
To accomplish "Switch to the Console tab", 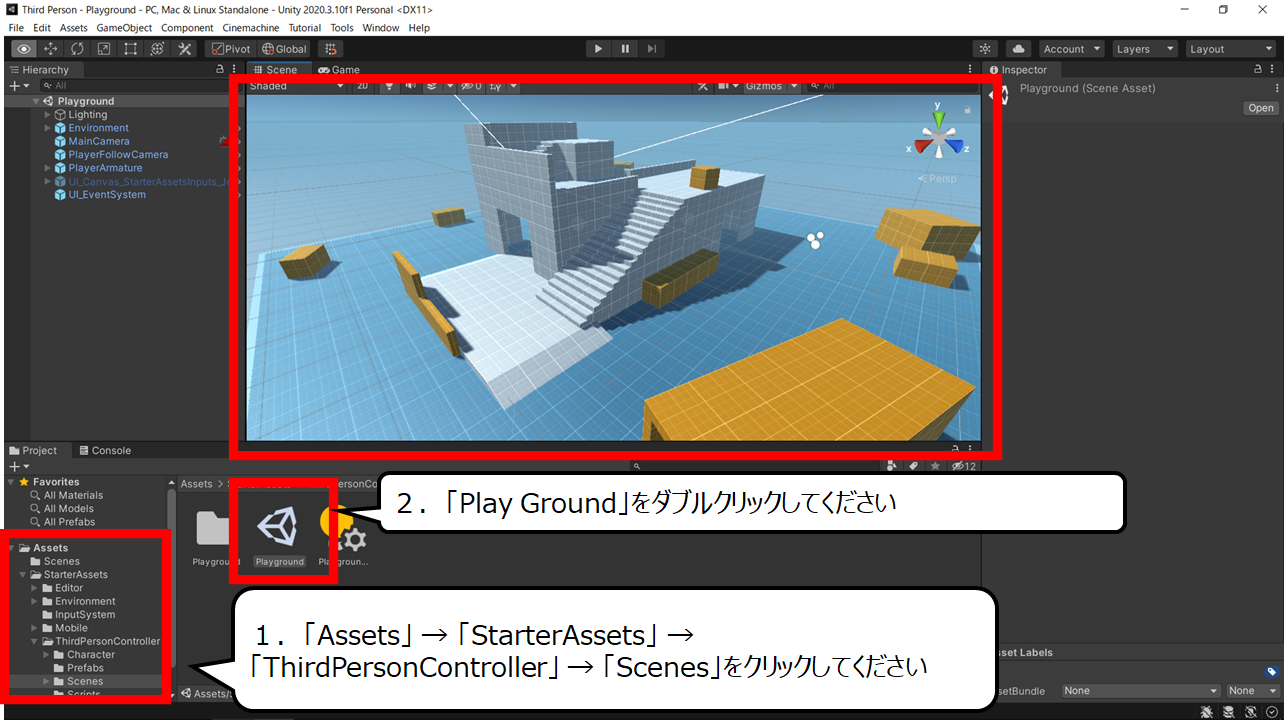I will coord(105,450).
